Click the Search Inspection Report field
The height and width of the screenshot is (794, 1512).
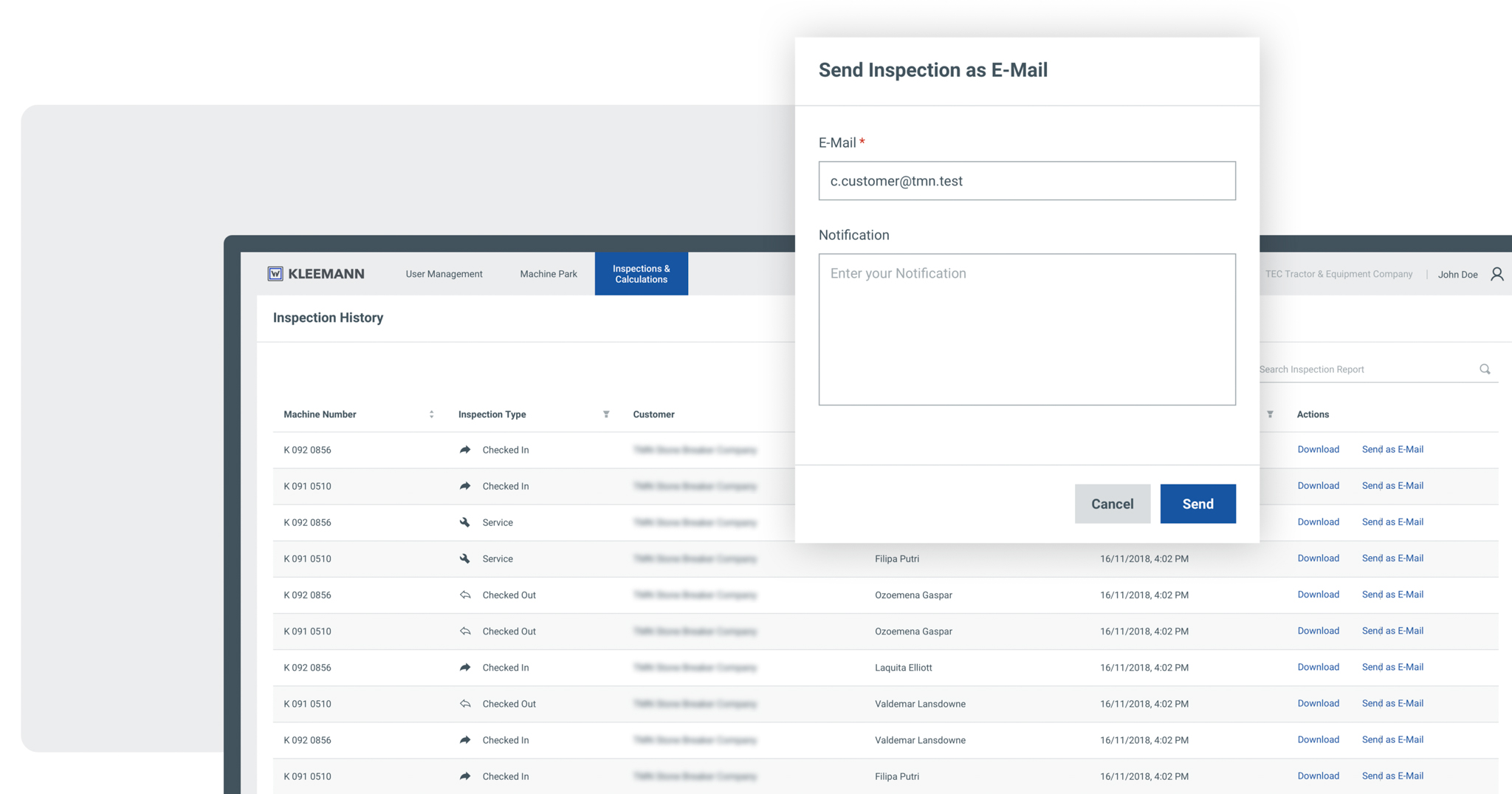tap(1366, 369)
